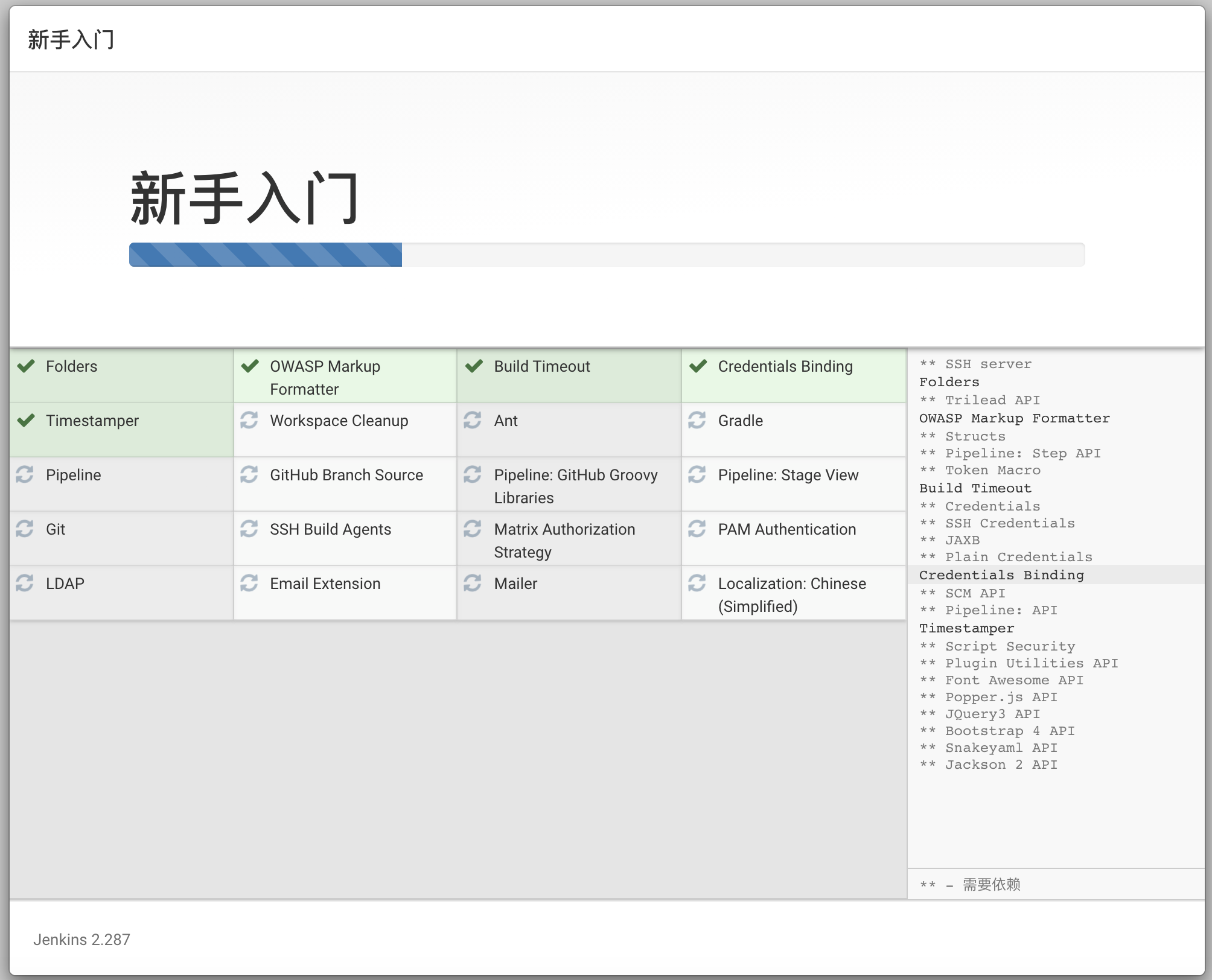Click the loading icon beside LDAP

point(25,583)
